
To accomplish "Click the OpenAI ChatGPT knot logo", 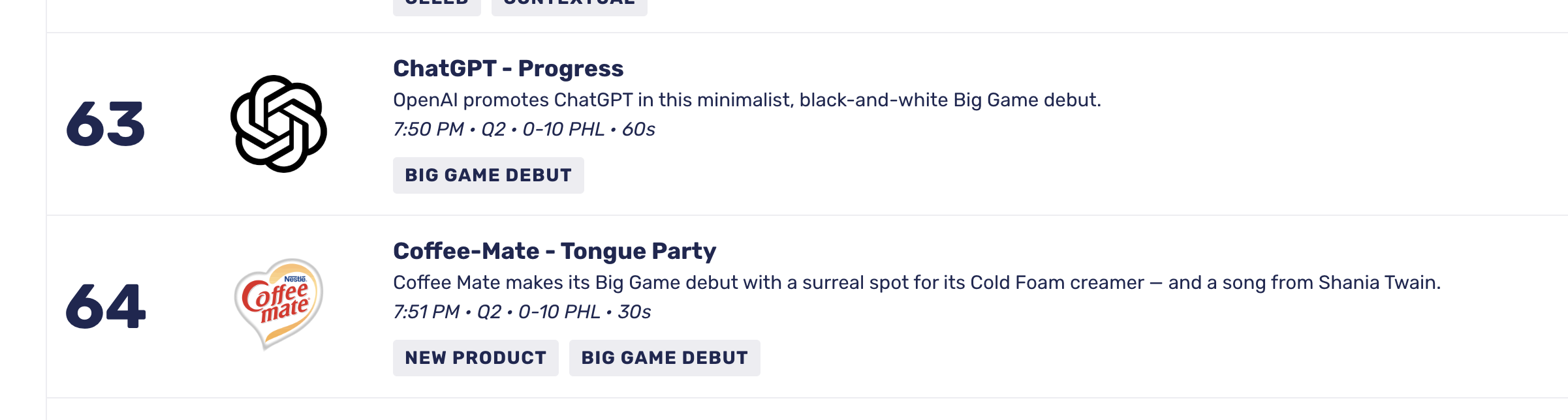I will click(x=279, y=124).
